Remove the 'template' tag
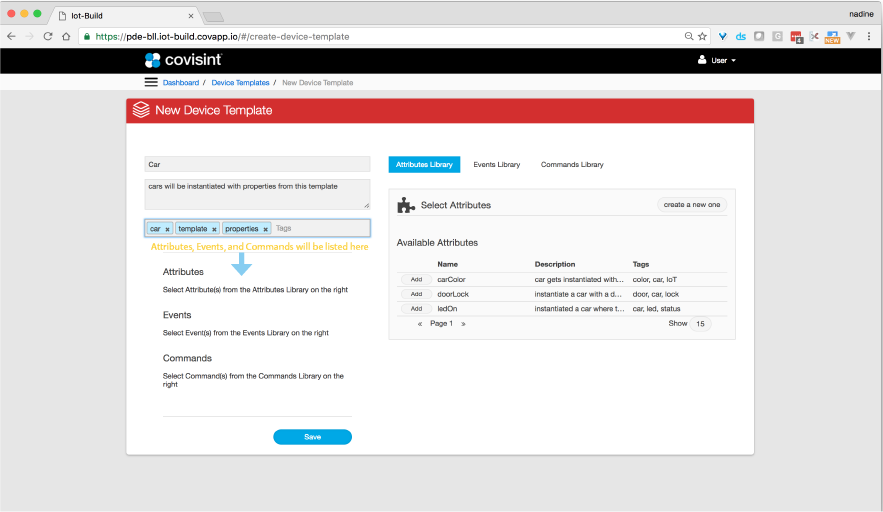The image size is (883, 512). pos(214,229)
